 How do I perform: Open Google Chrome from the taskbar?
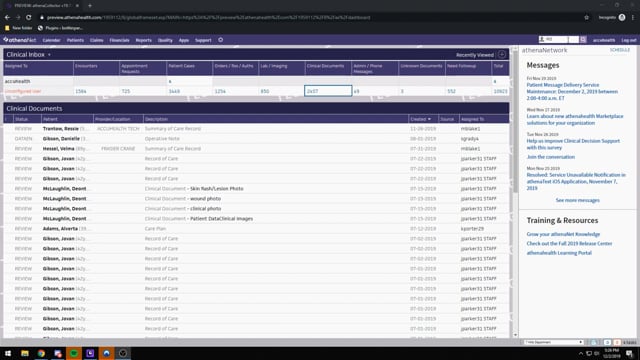click(x=41, y=353)
